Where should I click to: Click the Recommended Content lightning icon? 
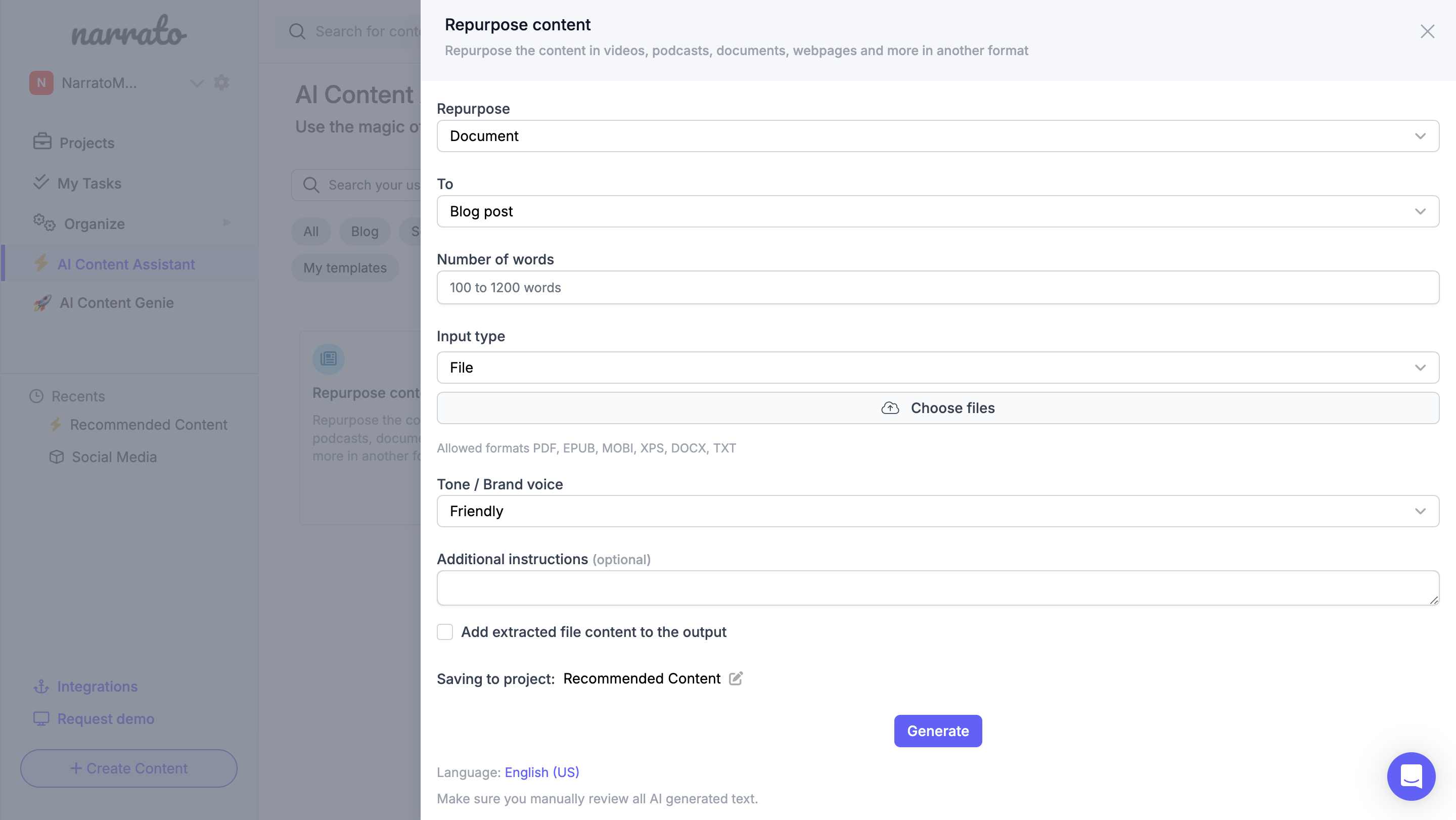[x=56, y=424]
